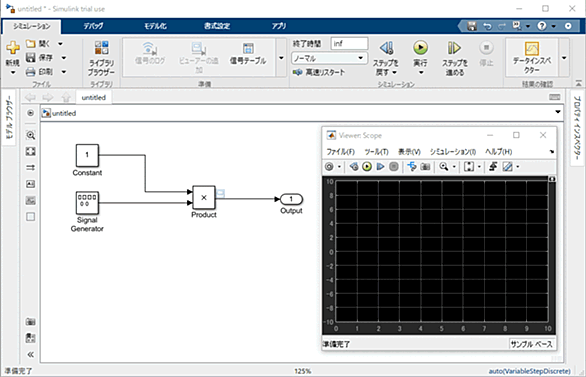Open the ライブラリ ブラウザー library browser
This screenshot has width=586, height=377.
pyautogui.click(x=101, y=59)
